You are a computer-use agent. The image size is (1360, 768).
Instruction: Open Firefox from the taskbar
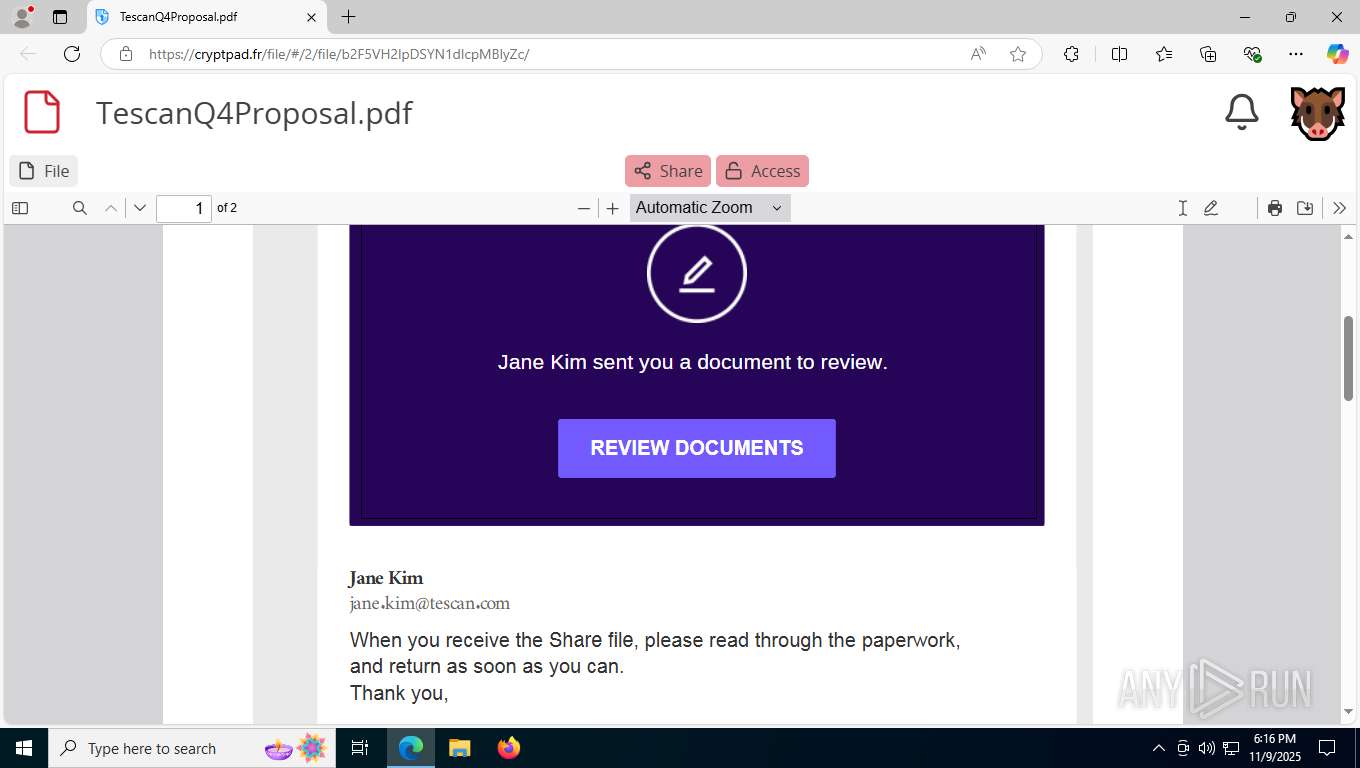[509, 748]
